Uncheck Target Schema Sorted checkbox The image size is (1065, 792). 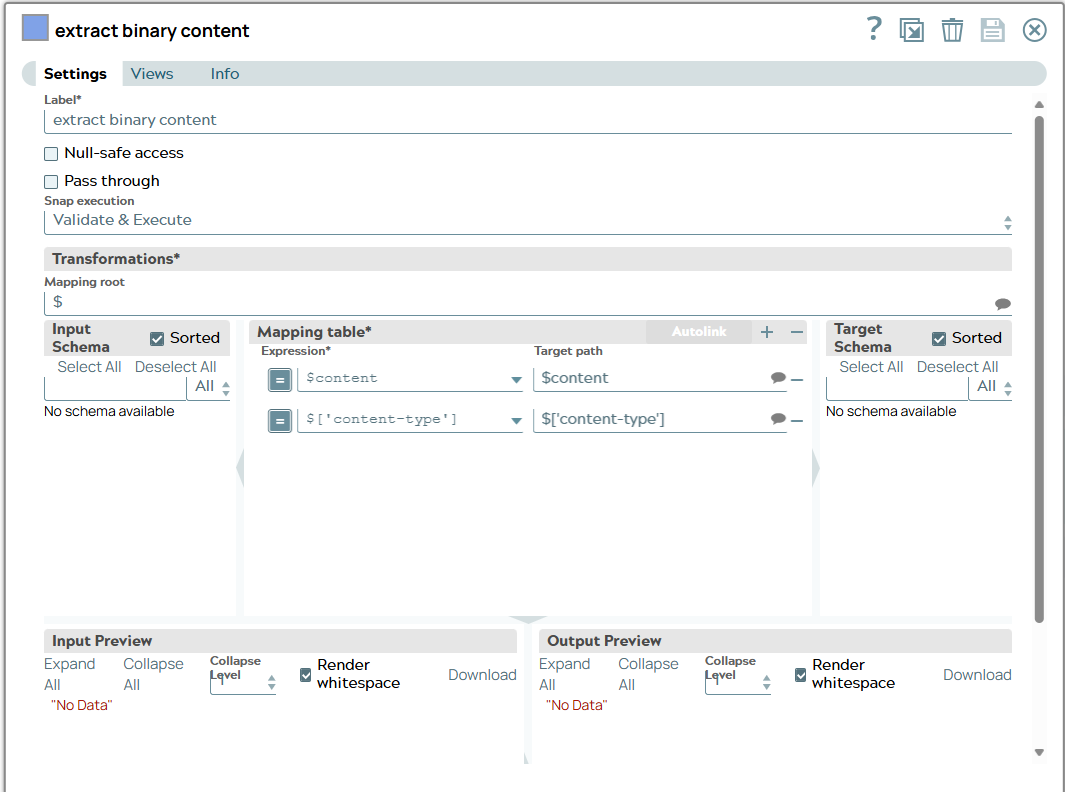[x=939, y=339]
